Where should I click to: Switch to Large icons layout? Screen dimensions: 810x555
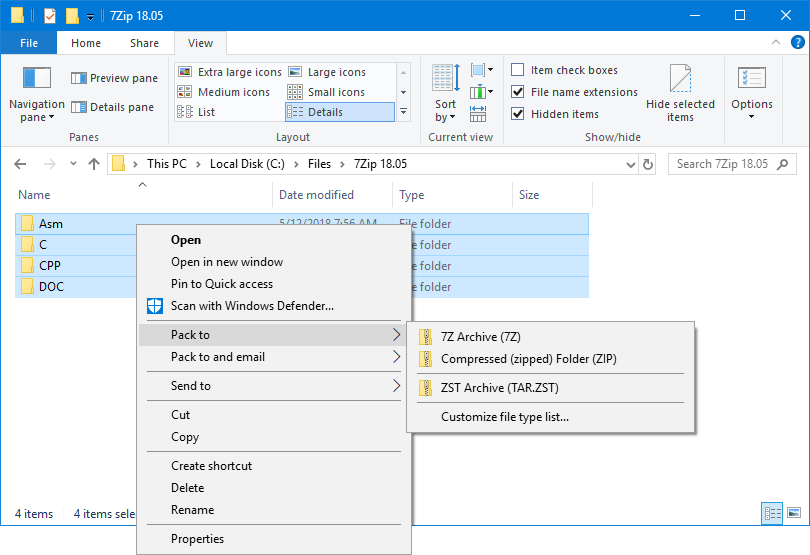[x=327, y=72]
